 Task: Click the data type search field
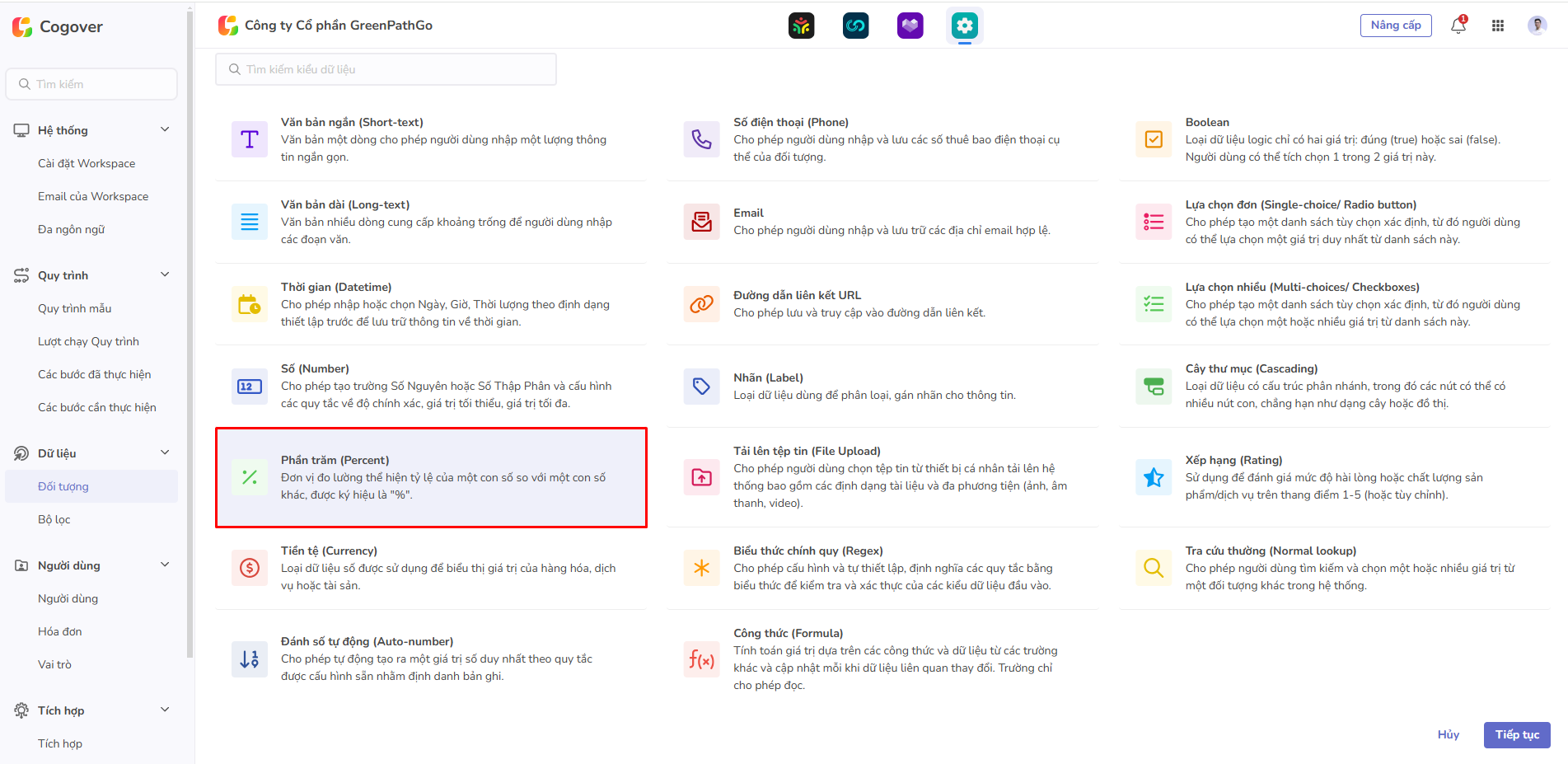(386, 69)
